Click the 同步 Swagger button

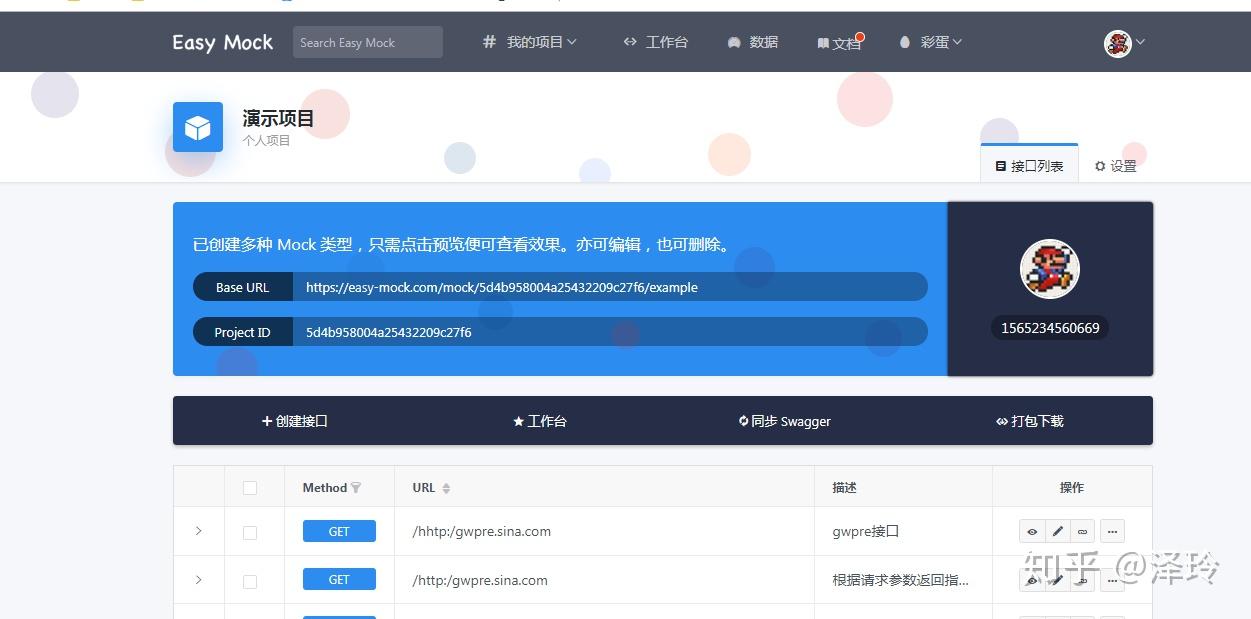(x=785, y=421)
